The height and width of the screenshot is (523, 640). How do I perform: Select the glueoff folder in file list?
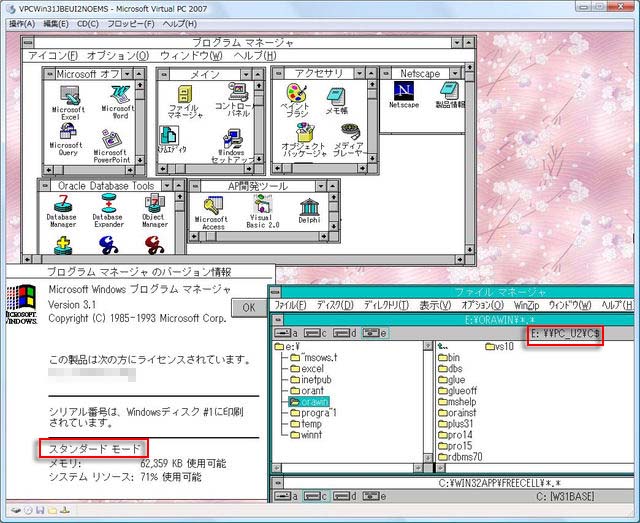(x=458, y=391)
